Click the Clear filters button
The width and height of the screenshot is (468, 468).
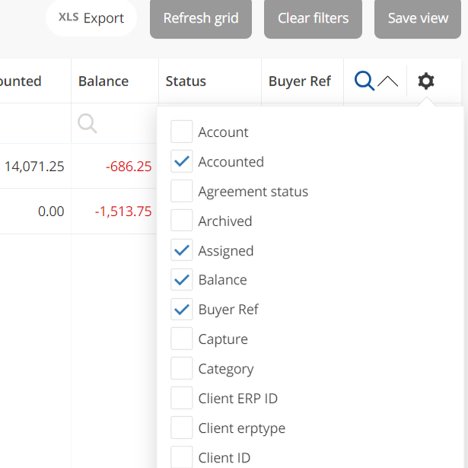click(x=313, y=18)
